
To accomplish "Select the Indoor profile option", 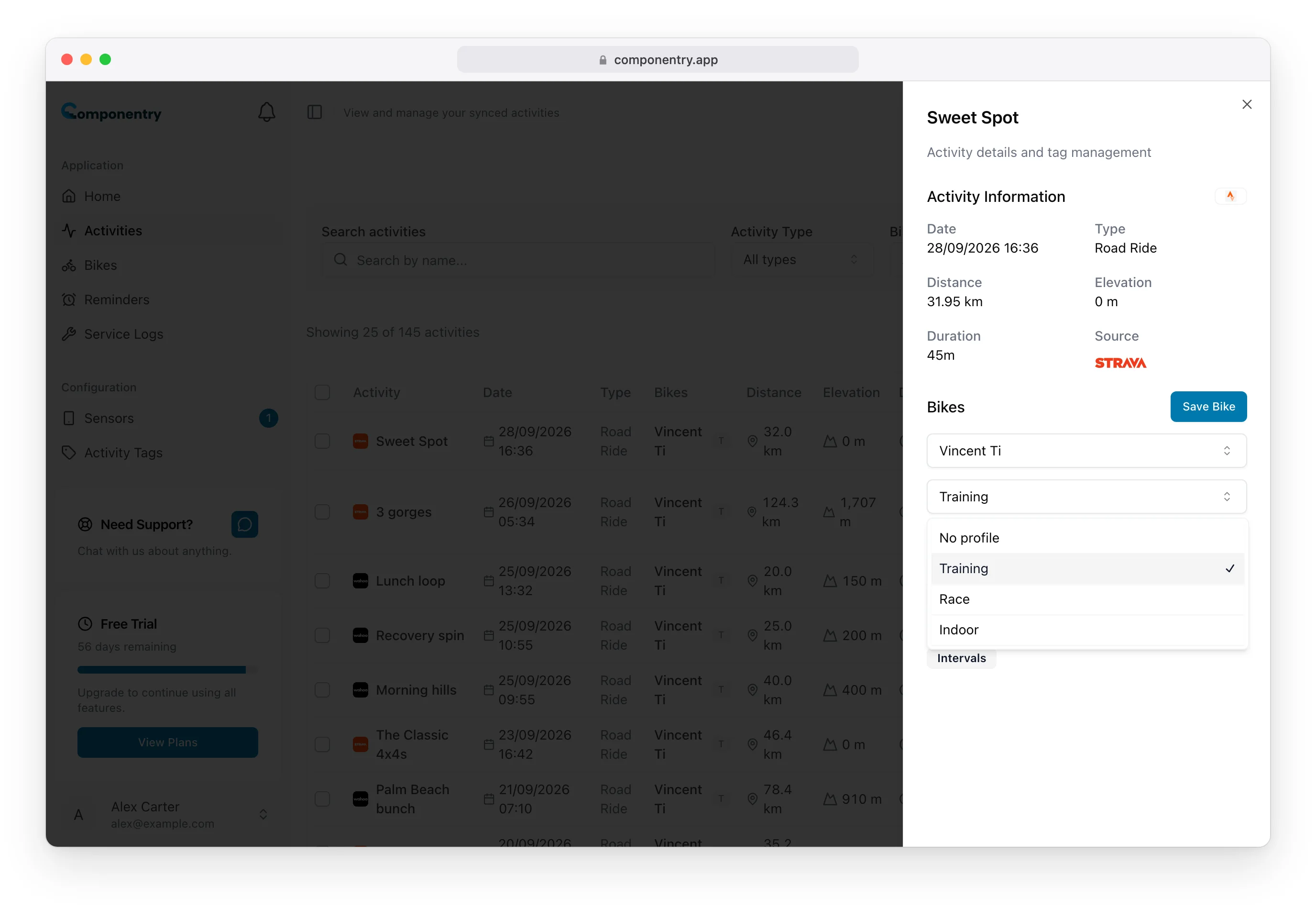I will tap(1087, 630).
